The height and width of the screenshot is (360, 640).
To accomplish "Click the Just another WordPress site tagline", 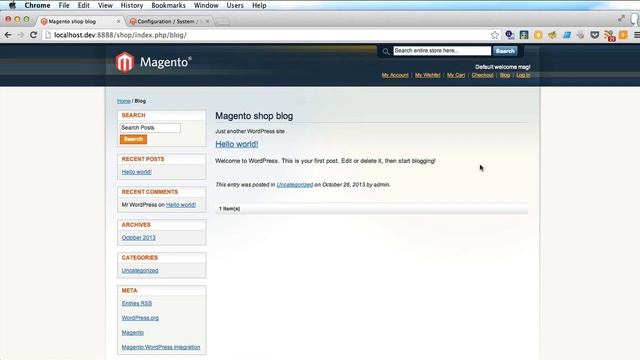I will point(250,131).
